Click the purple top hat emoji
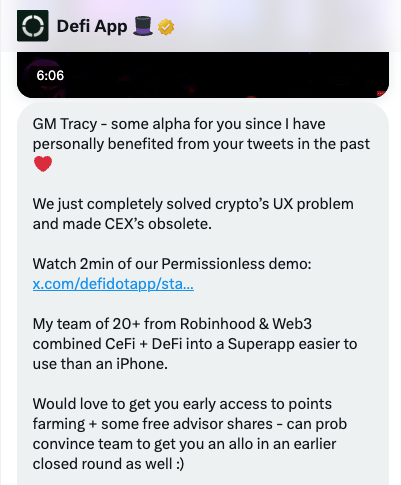Screen dimensions: 401x485 (143, 26)
